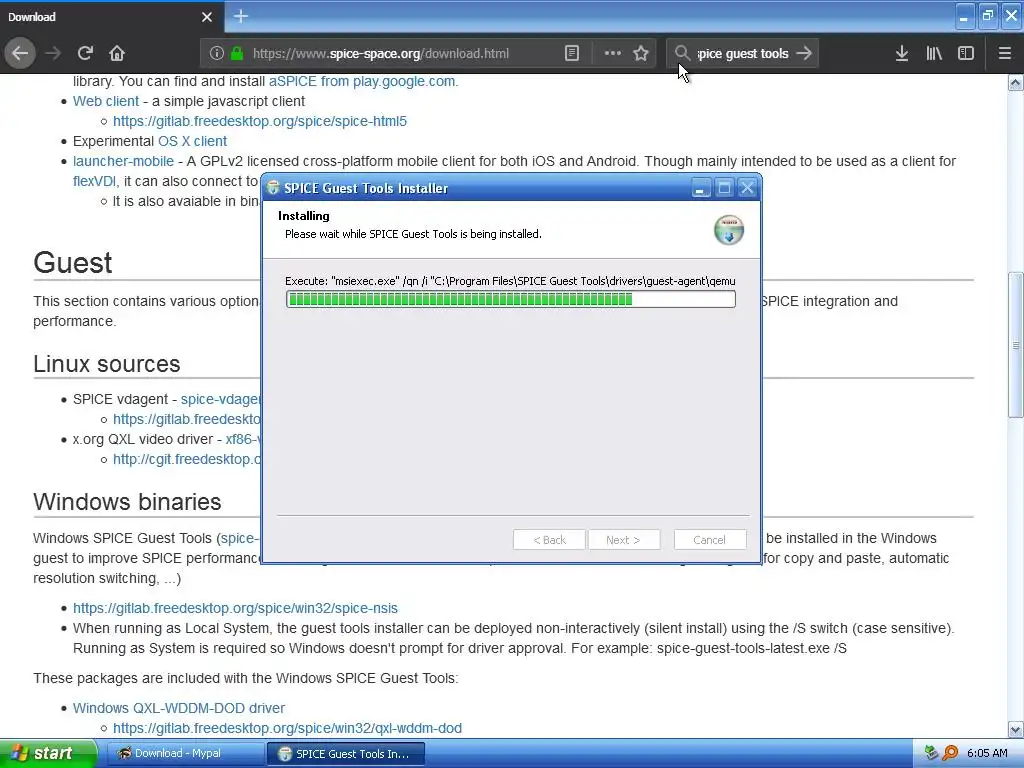This screenshot has height=768, width=1024.
Task: Click the disabled Next button
Action: pyautogui.click(x=624, y=540)
